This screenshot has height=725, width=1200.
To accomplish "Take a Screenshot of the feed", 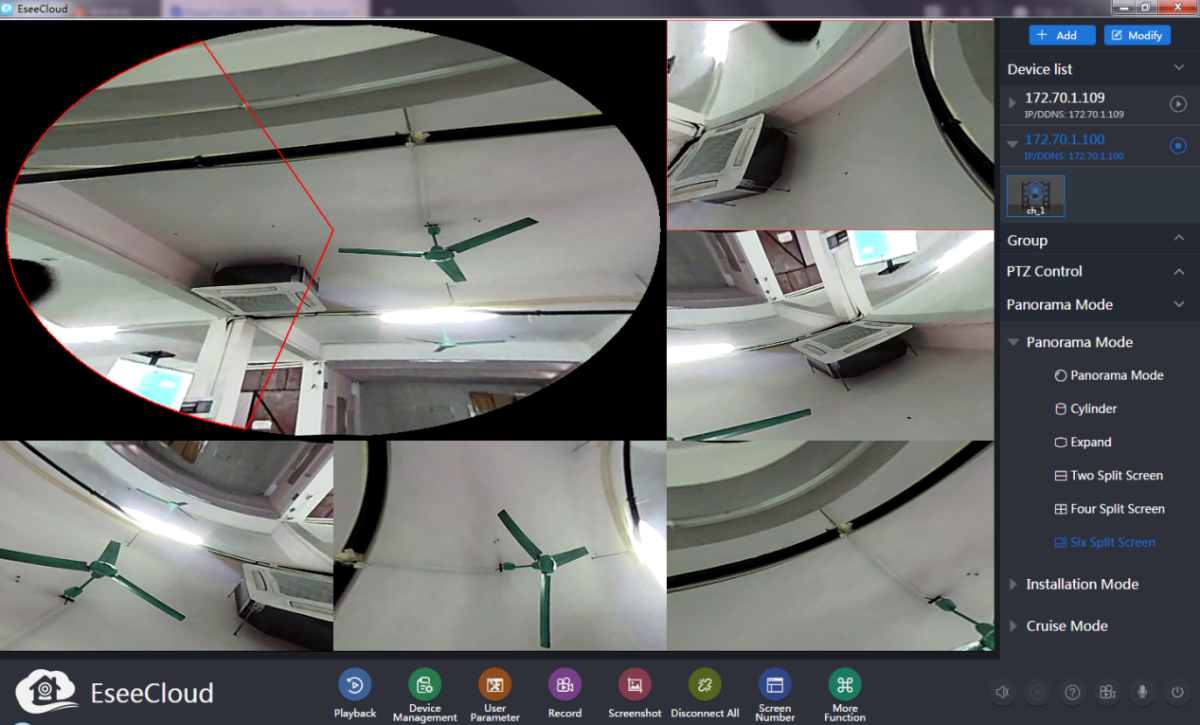I will click(635, 685).
